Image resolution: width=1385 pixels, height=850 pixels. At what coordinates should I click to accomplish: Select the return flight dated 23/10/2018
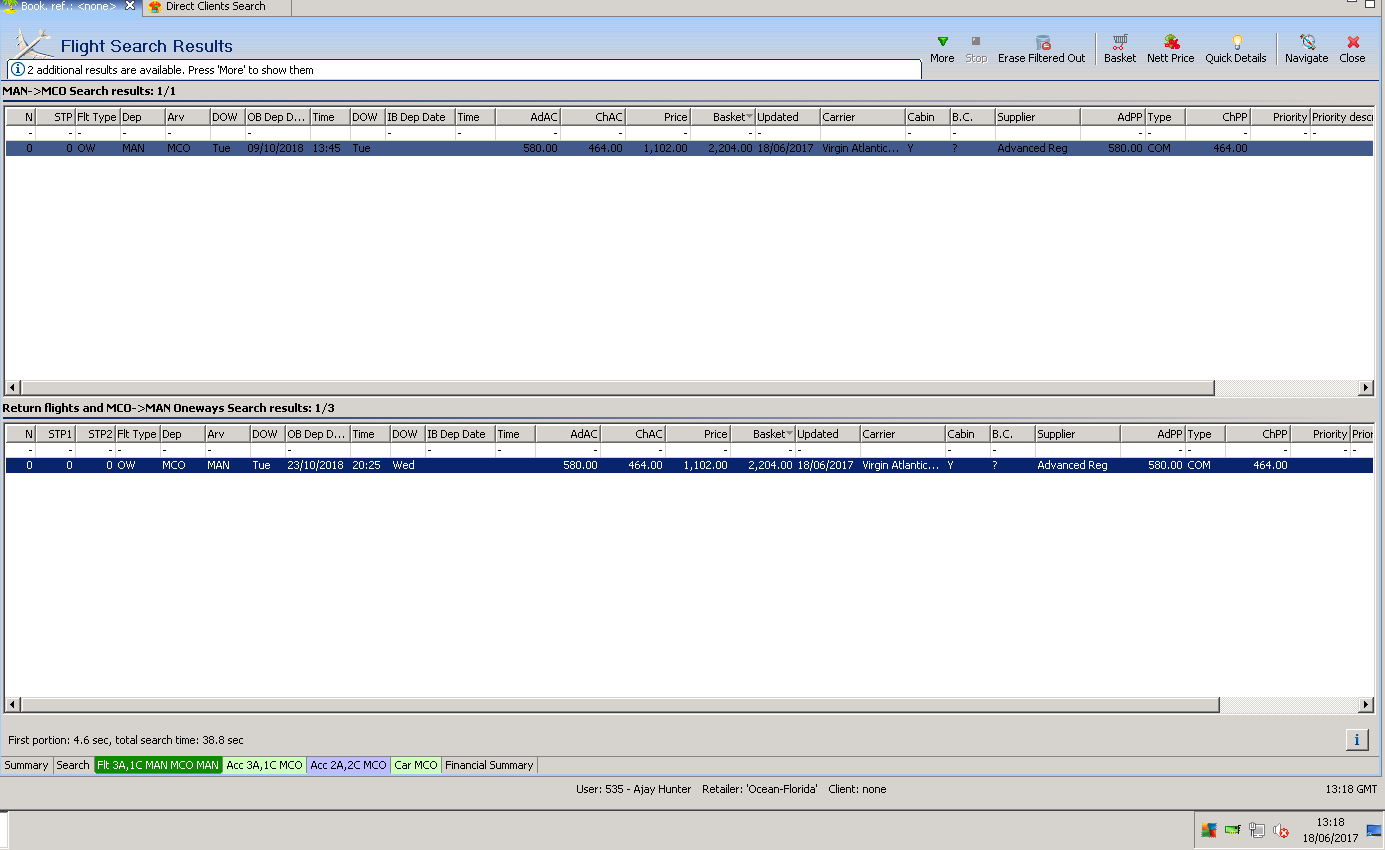point(690,465)
